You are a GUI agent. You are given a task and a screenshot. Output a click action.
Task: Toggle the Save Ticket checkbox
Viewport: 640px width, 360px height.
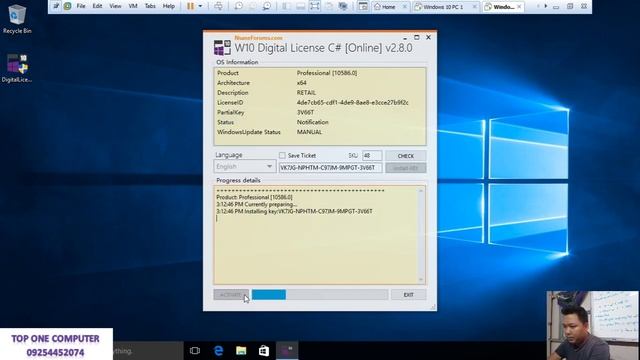(x=282, y=156)
